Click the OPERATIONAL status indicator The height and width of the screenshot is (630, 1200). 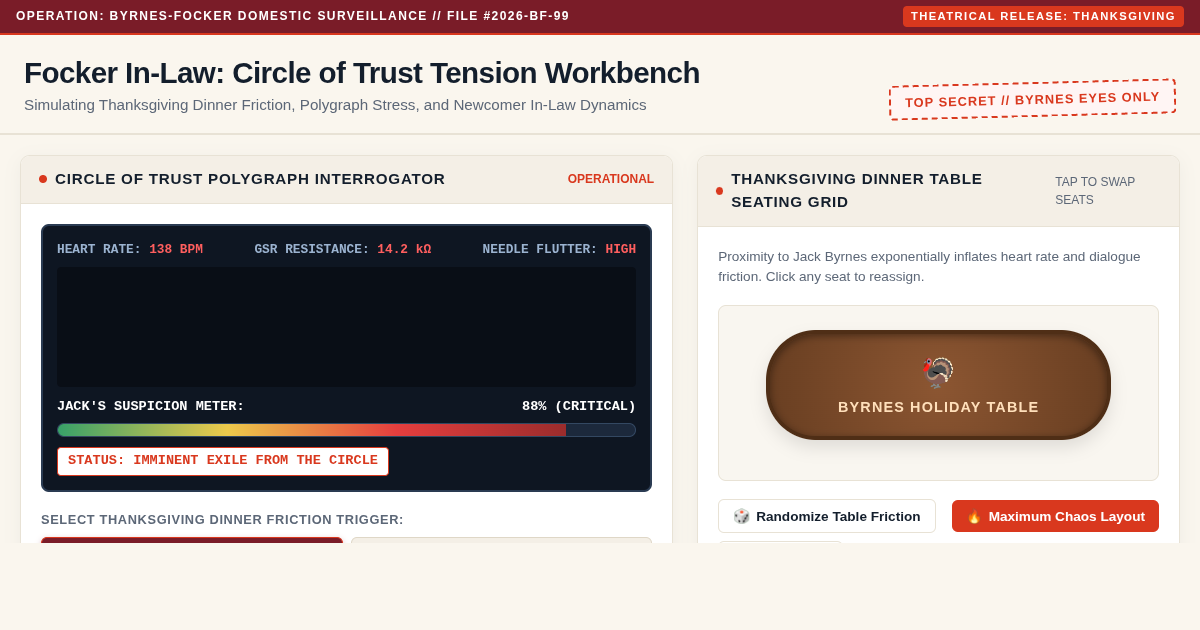(x=611, y=179)
